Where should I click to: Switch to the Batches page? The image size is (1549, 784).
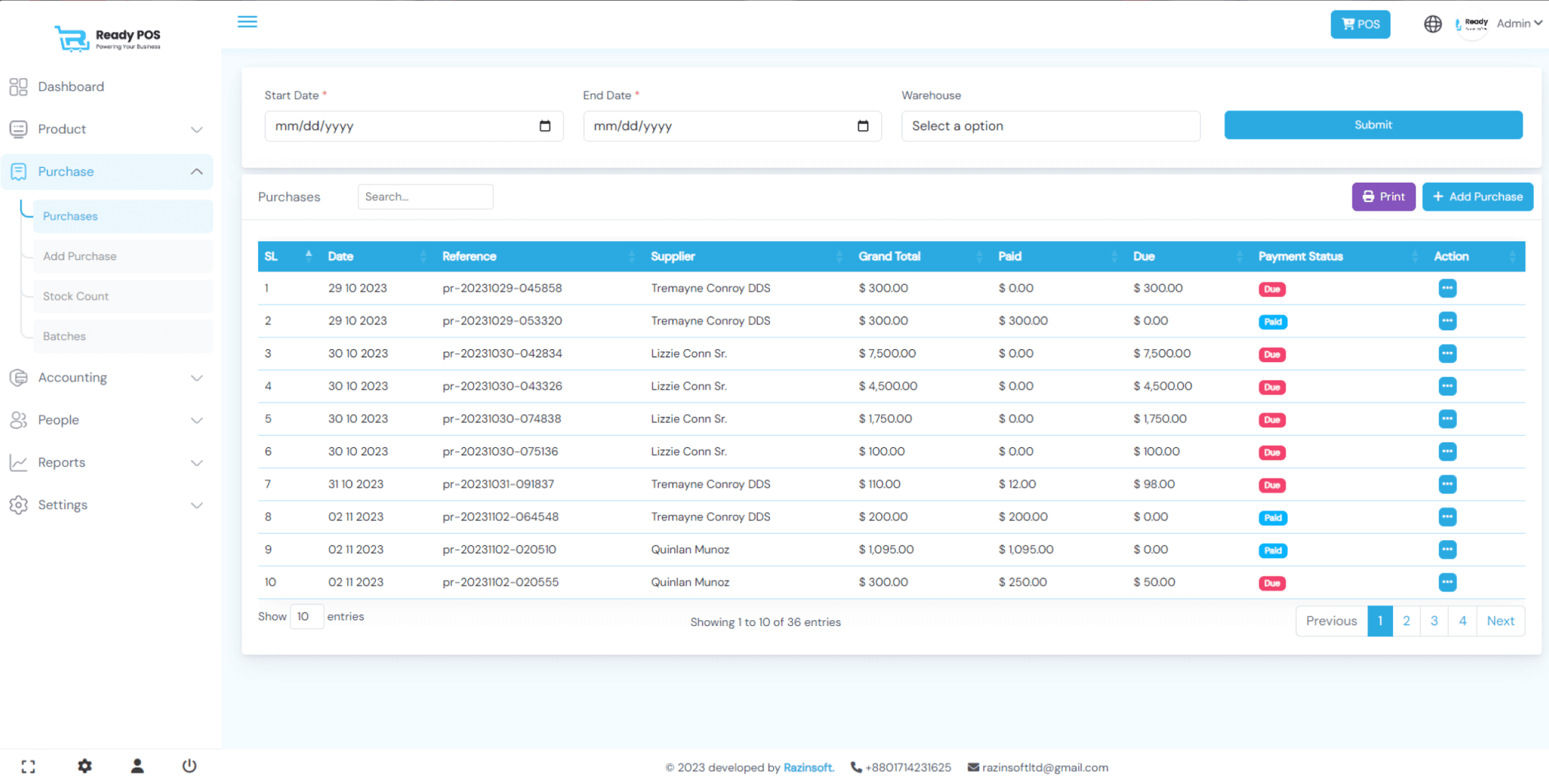64,336
